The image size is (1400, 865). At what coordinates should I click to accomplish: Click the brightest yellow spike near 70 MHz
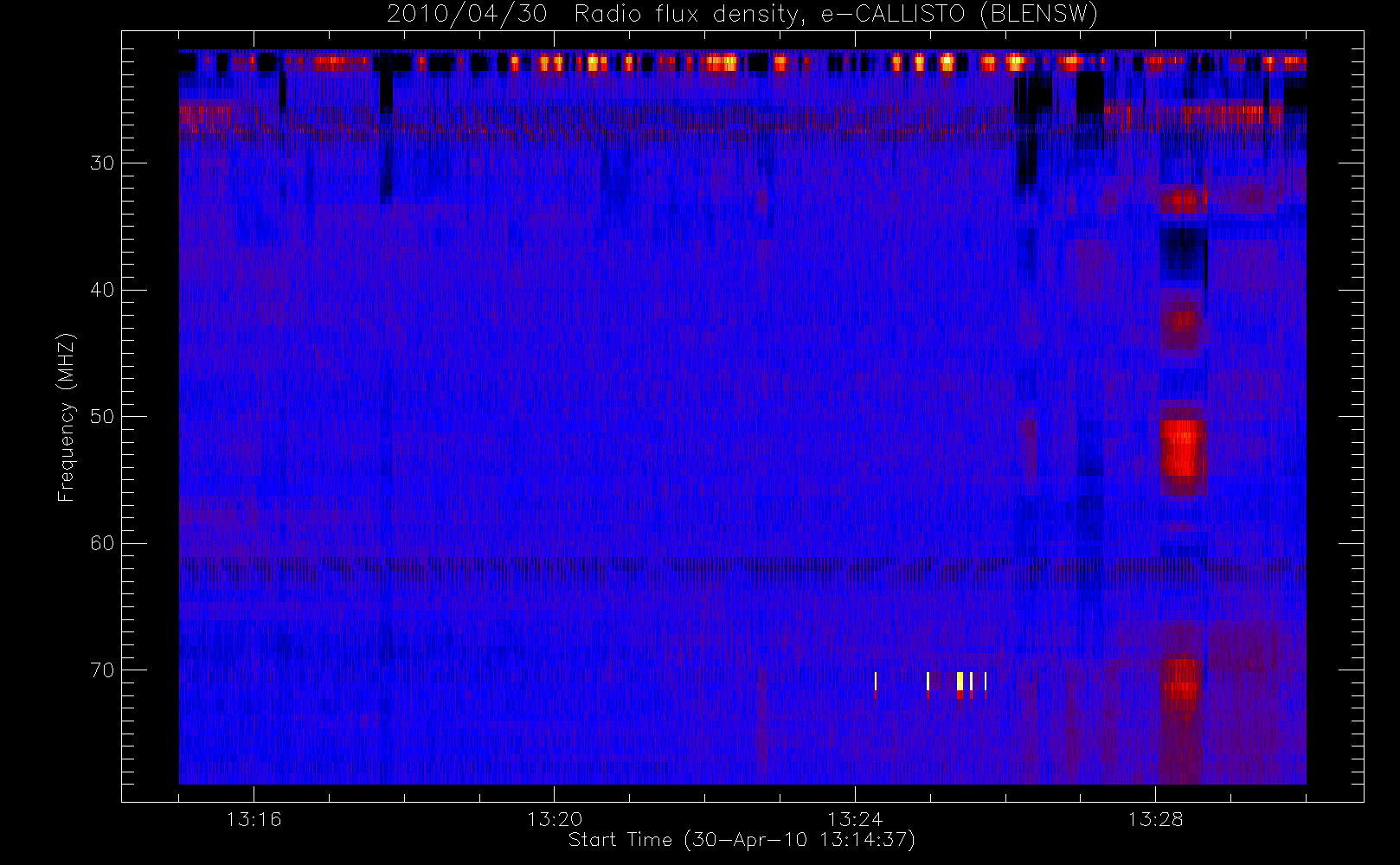pos(960,682)
